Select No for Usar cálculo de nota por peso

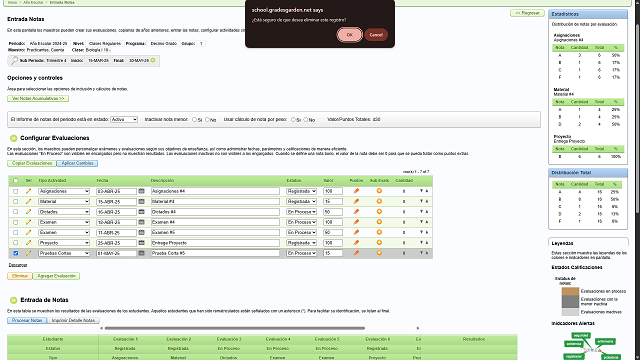click(306, 120)
